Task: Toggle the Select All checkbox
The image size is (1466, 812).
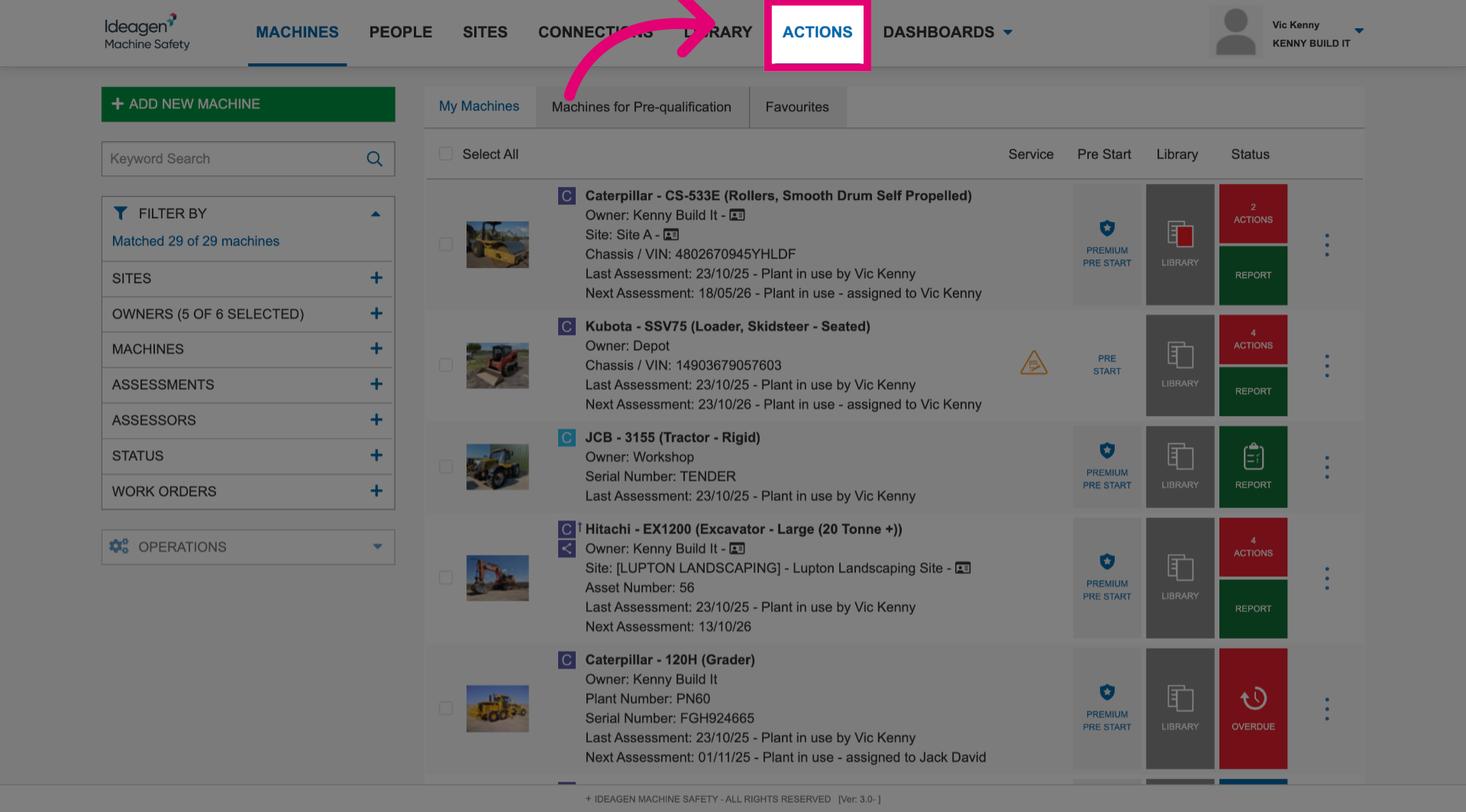Action: pos(446,153)
